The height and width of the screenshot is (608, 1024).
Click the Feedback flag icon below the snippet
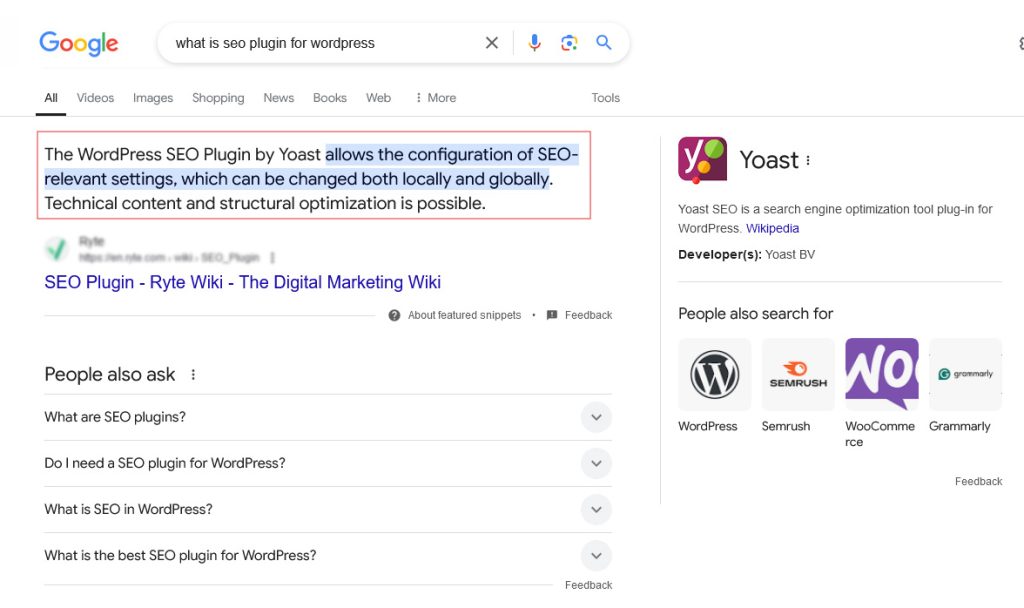click(553, 314)
